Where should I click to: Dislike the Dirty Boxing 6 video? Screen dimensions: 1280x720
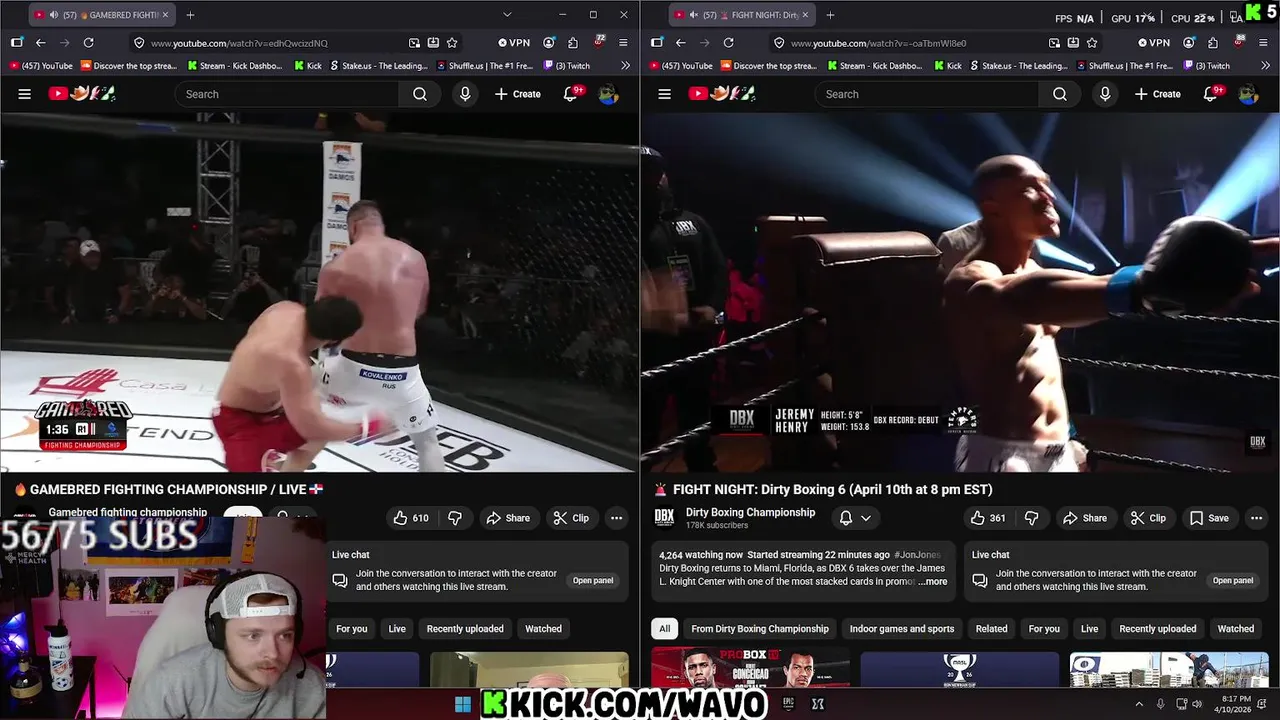1032,518
